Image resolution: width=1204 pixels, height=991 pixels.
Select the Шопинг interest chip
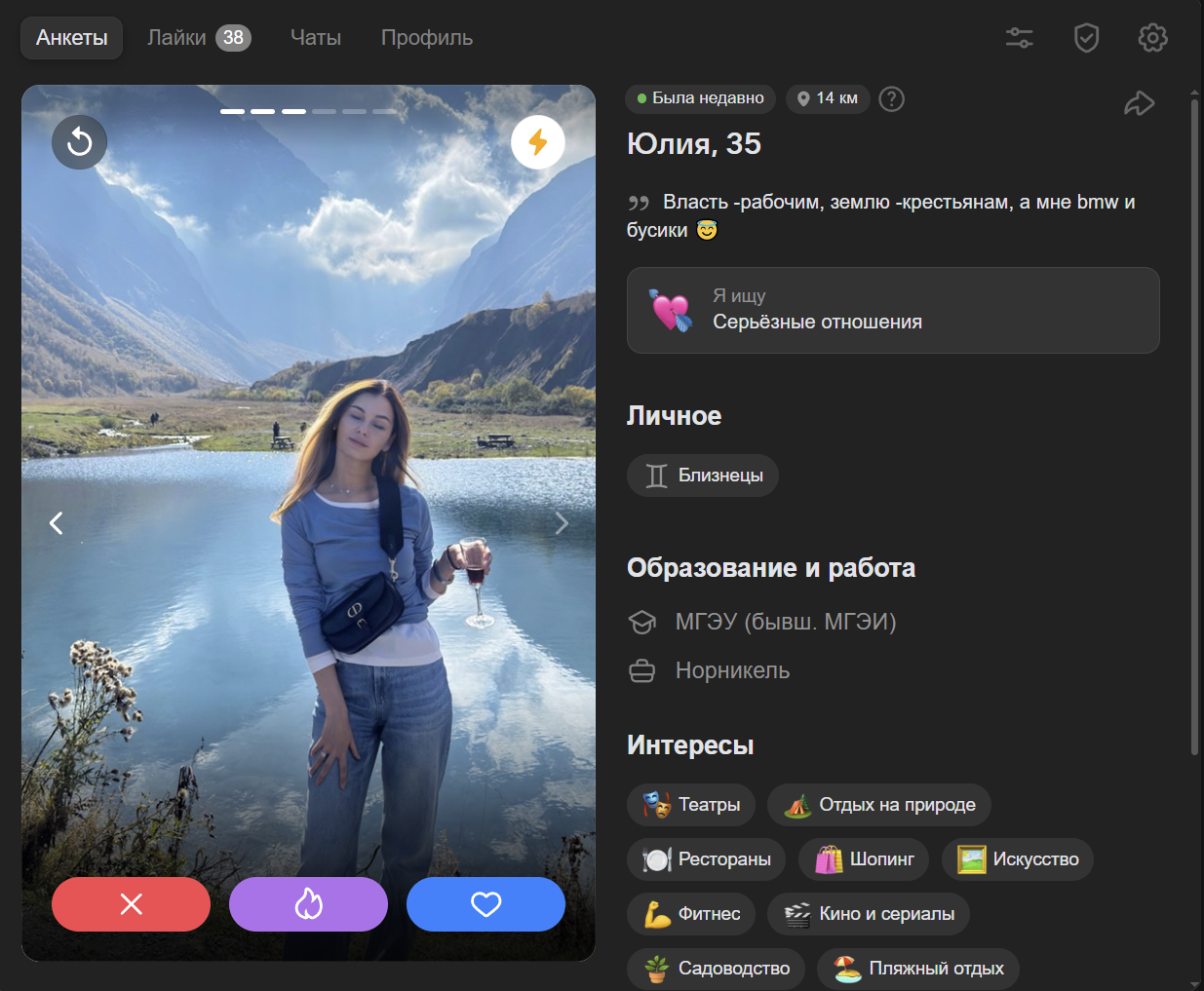(864, 859)
